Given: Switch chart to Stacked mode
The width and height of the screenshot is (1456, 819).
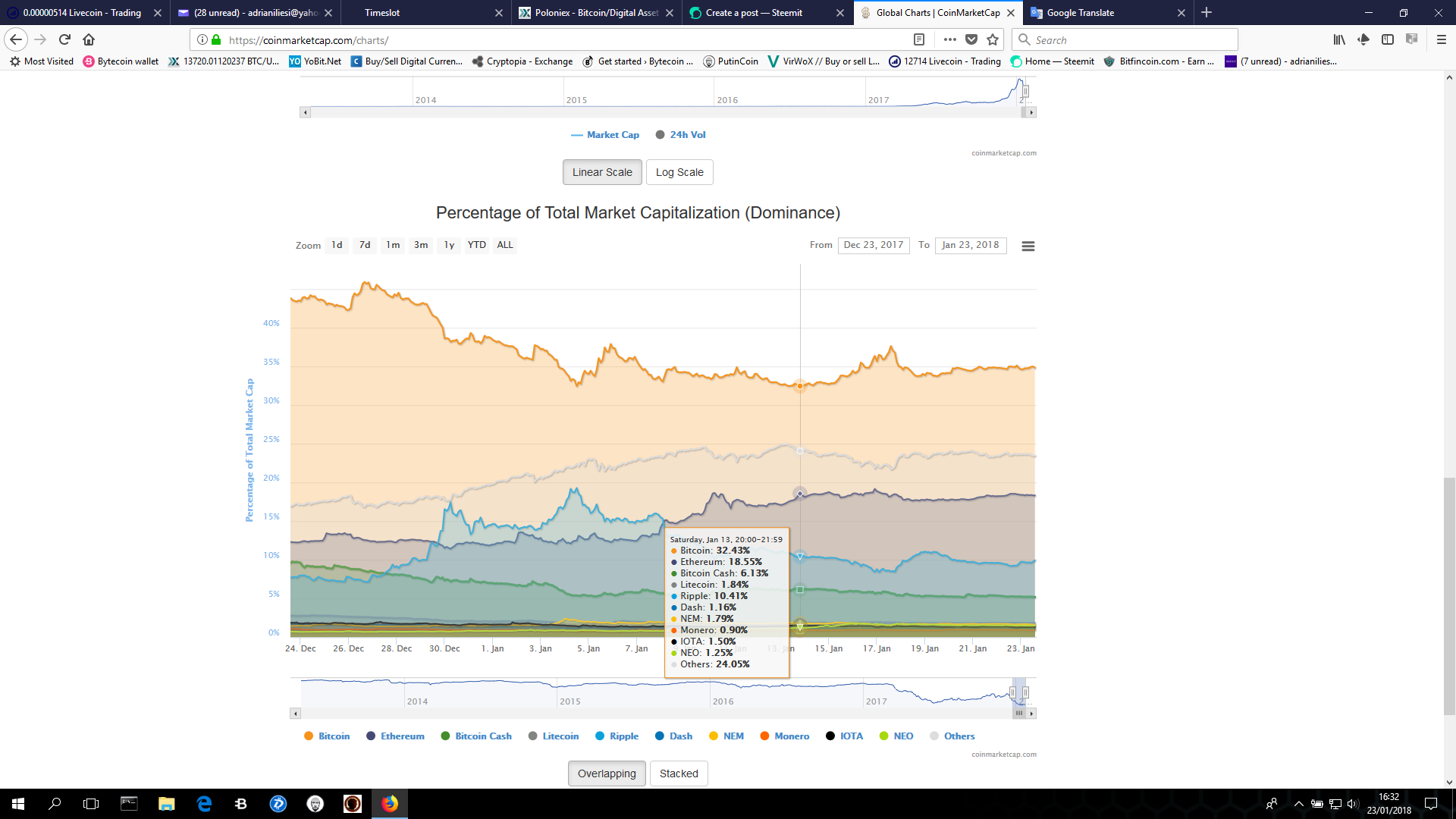Looking at the screenshot, I should (679, 773).
